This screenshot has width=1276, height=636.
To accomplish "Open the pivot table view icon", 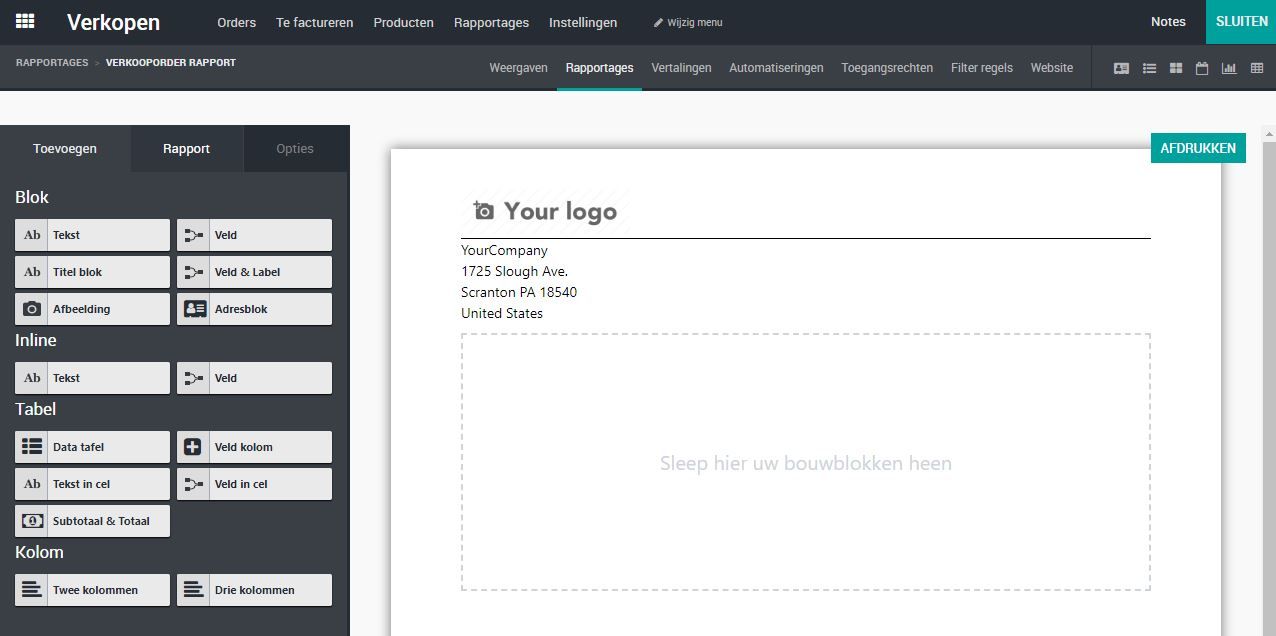I will (1256, 68).
